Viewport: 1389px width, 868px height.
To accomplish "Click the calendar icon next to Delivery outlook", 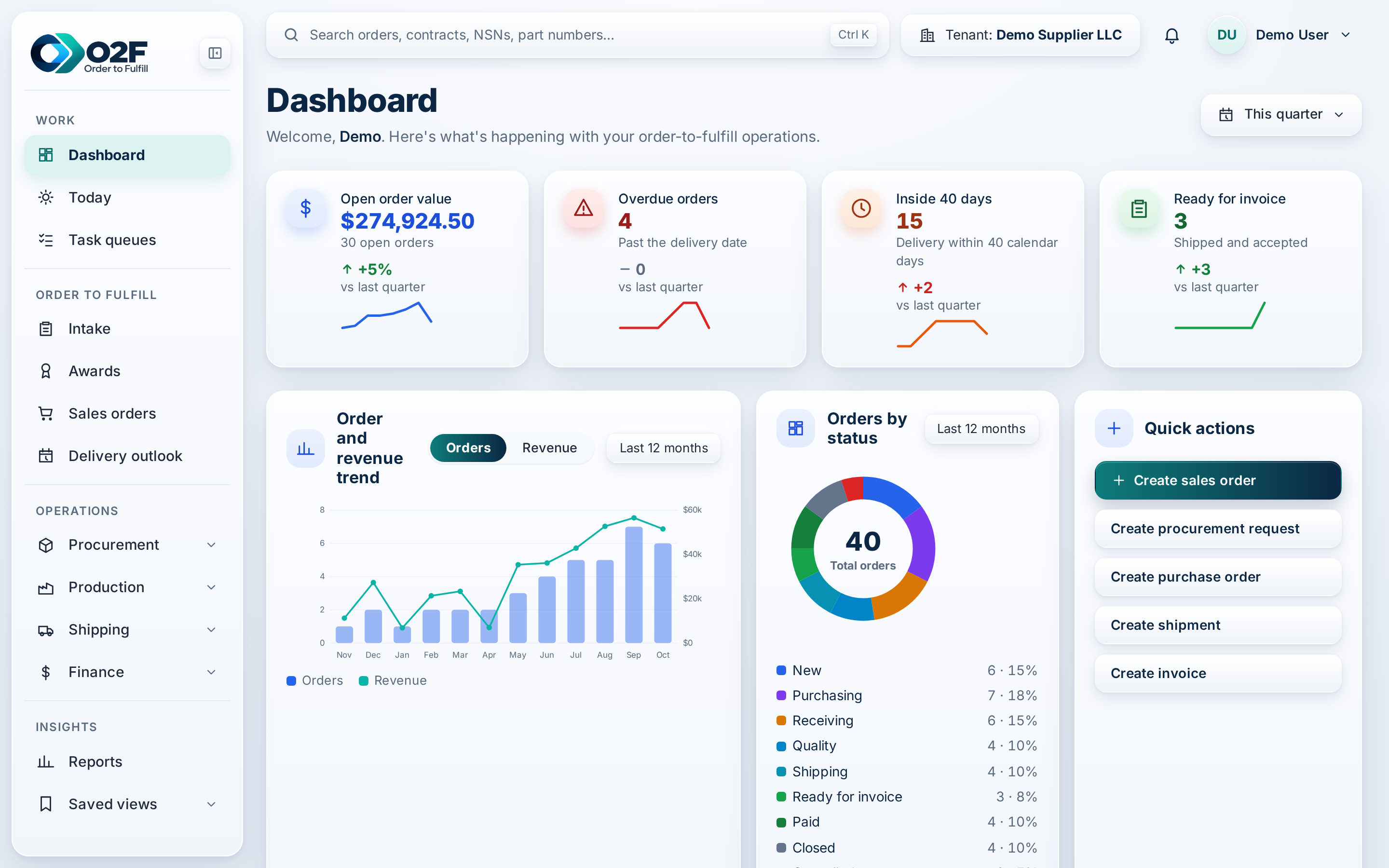I will [x=46, y=456].
